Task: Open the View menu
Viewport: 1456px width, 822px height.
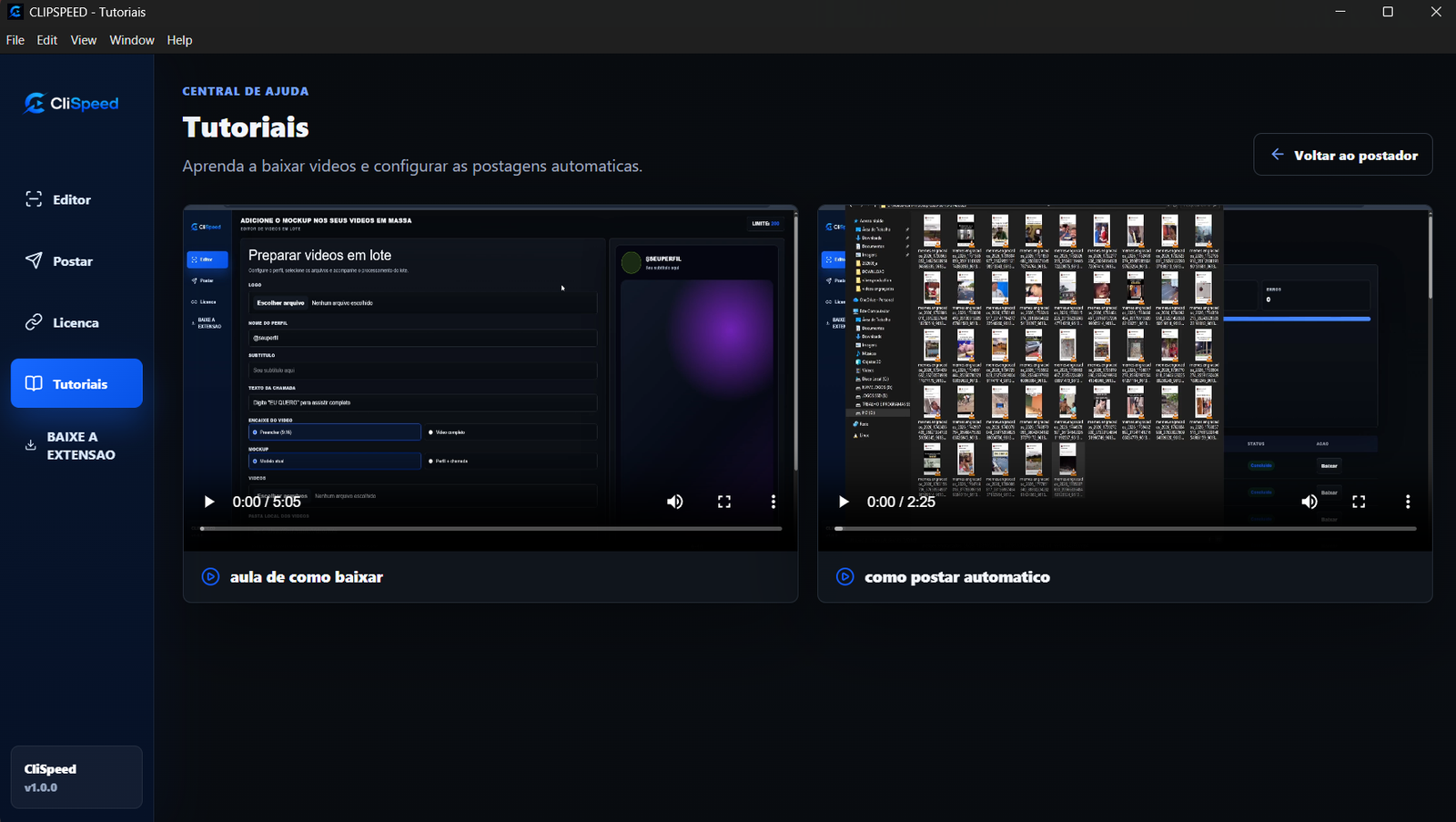Action: pyautogui.click(x=84, y=40)
